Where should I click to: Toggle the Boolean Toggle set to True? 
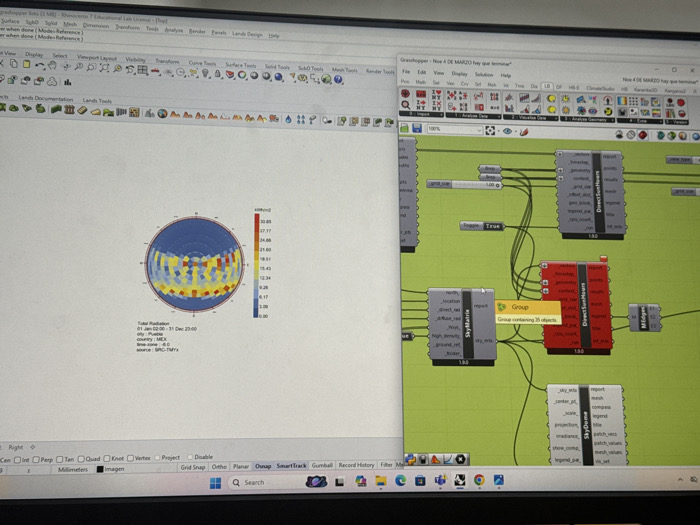pyautogui.click(x=492, y=227)
